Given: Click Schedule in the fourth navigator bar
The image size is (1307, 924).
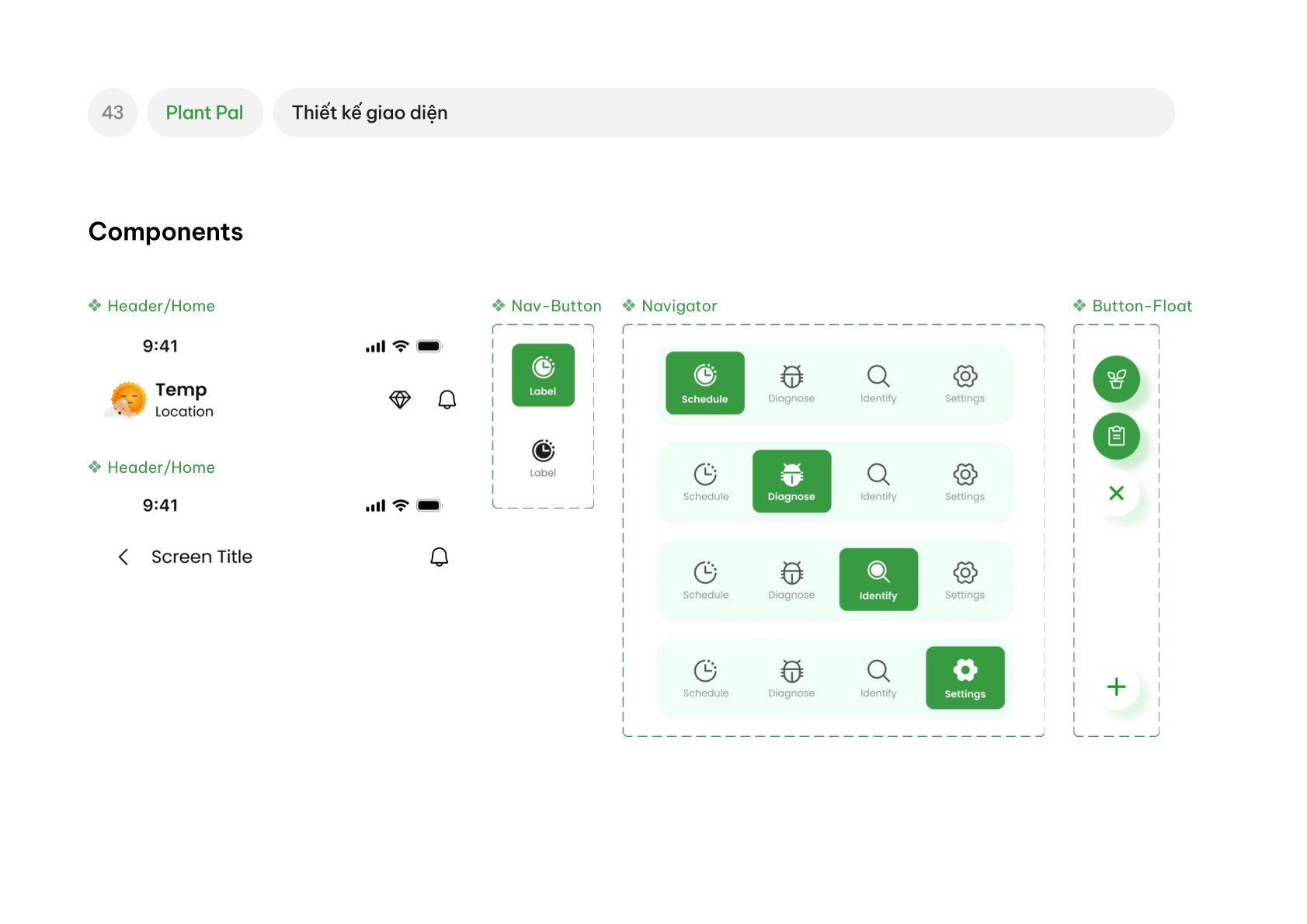Looking at the screenshot, I should pyautogui.click(x=705, y=679).
